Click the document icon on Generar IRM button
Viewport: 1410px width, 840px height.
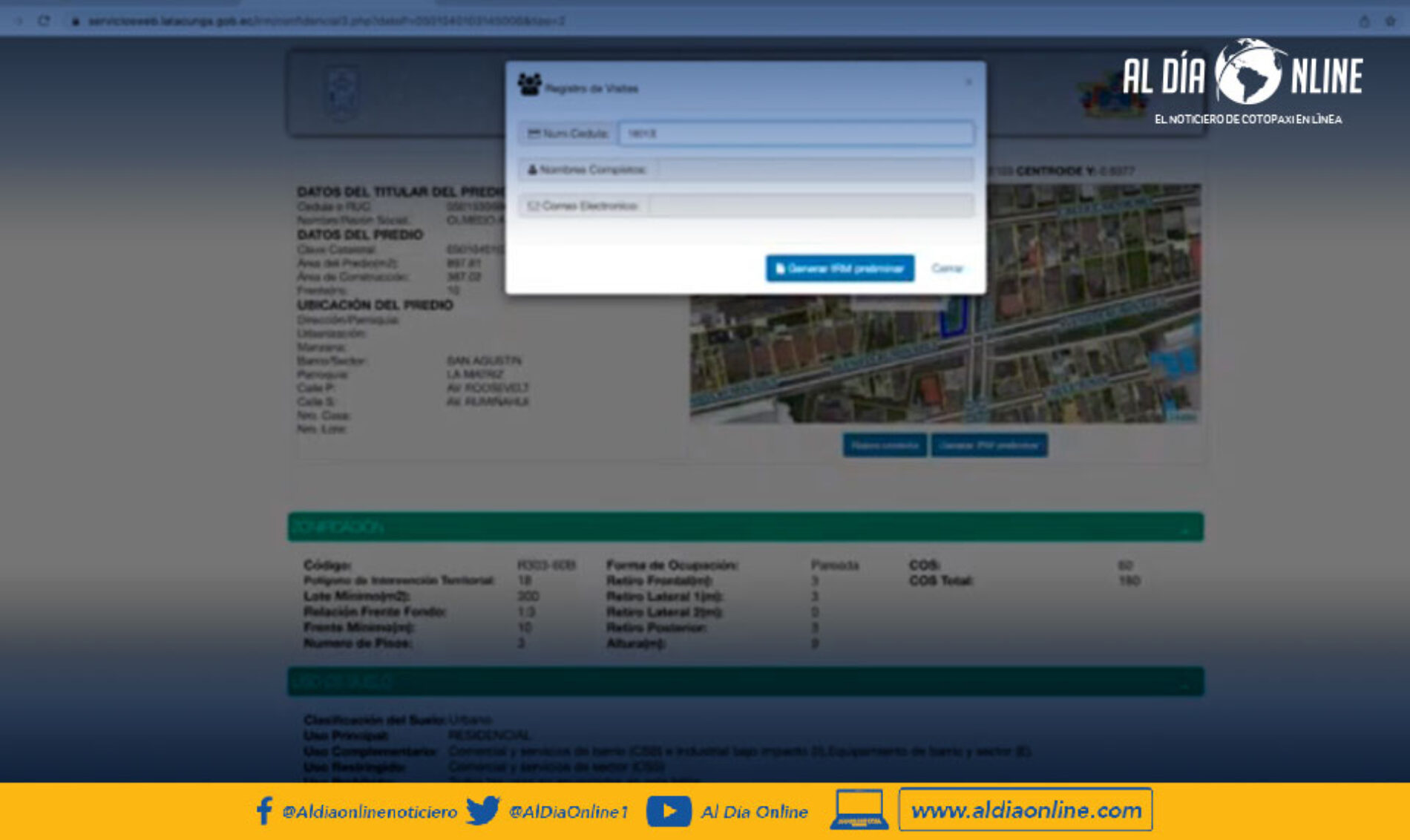[x=779, y=269]
